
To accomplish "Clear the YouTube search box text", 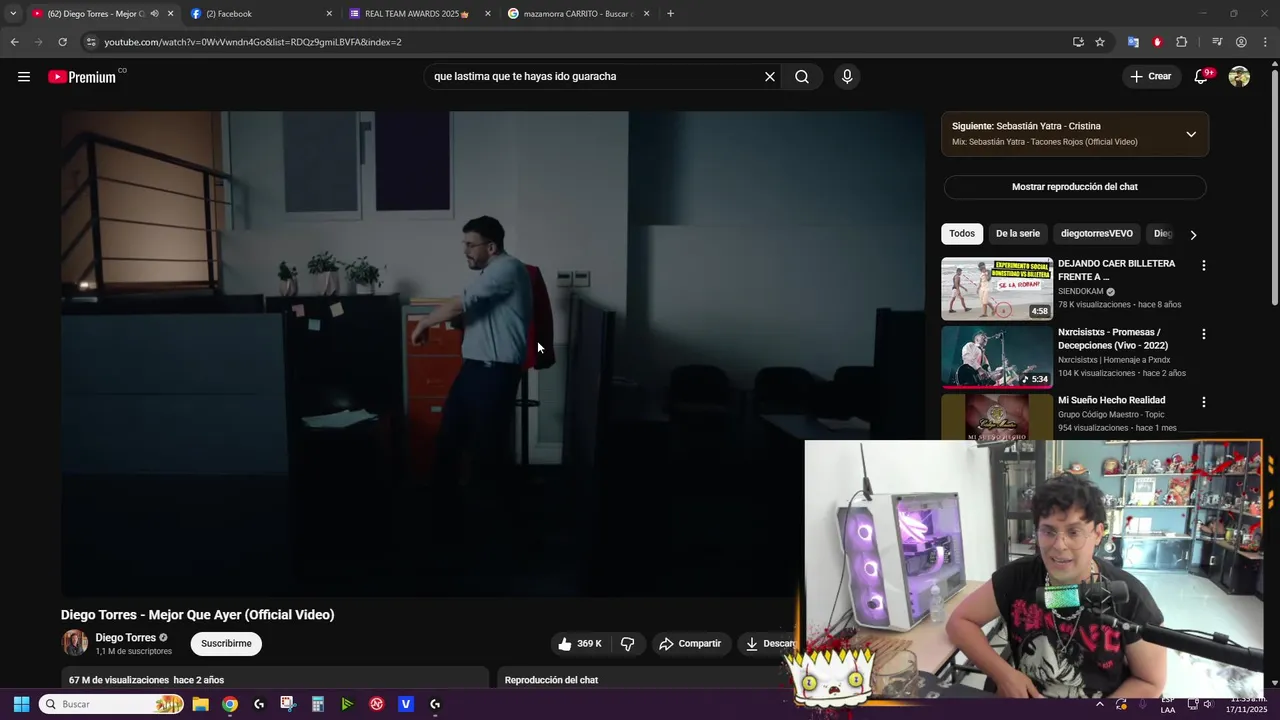I will coord(770,77).
